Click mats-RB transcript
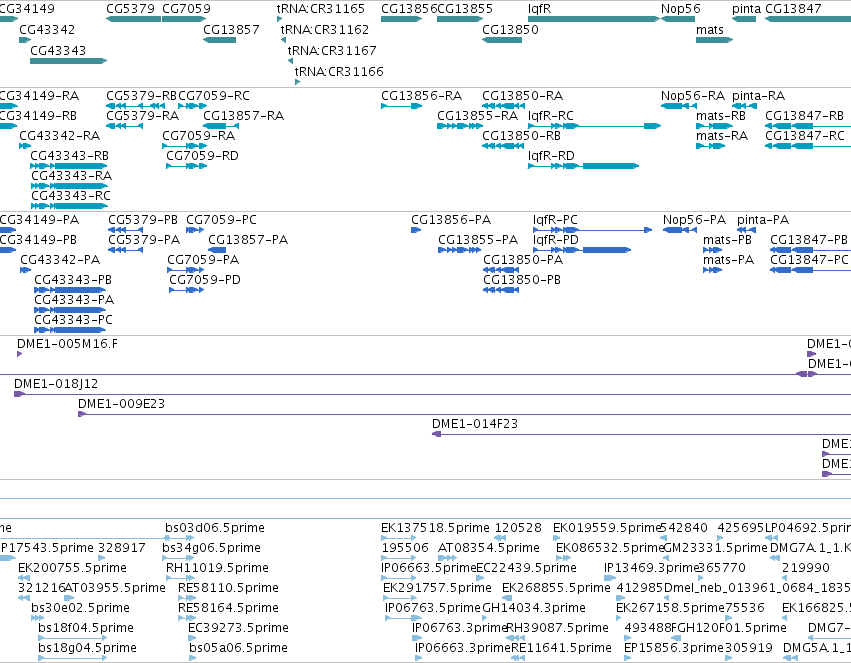 coord(714,126)
